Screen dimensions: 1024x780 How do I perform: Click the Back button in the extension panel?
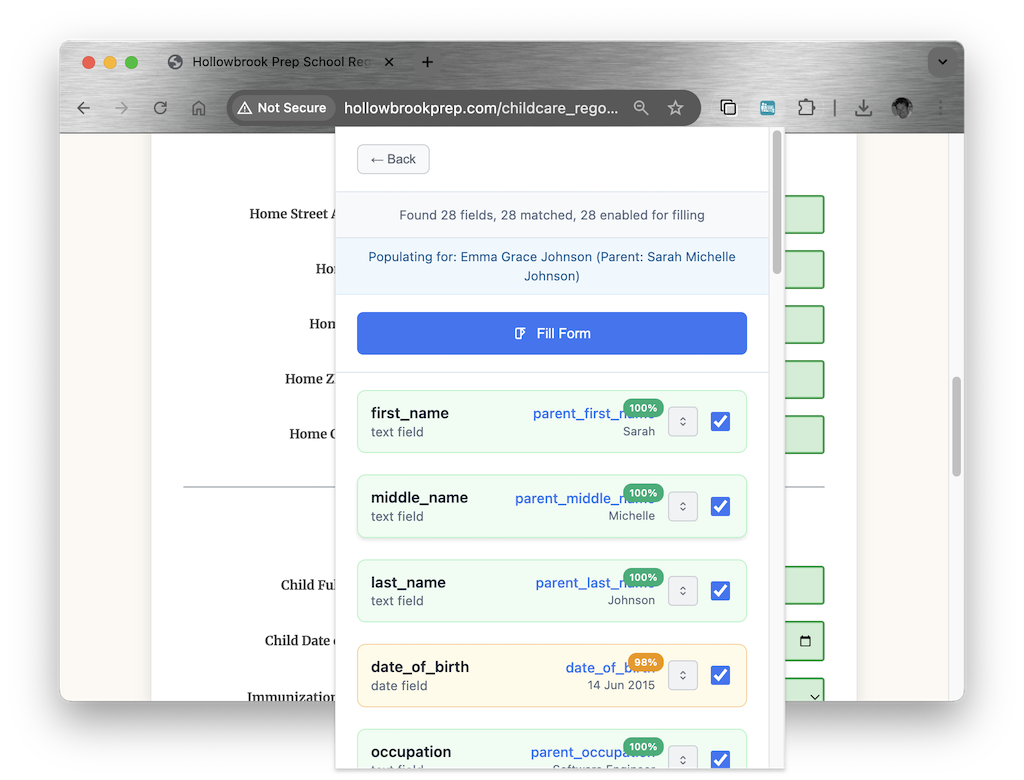[x=392, y=159]
